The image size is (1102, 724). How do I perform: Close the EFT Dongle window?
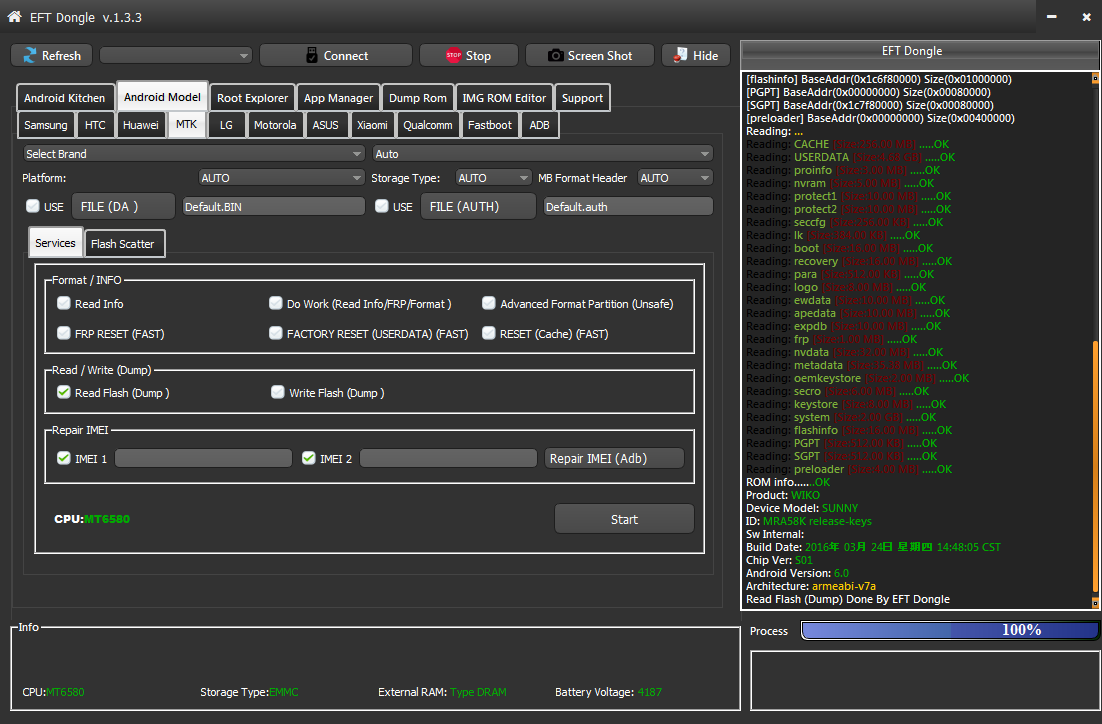click(1087, 16)
